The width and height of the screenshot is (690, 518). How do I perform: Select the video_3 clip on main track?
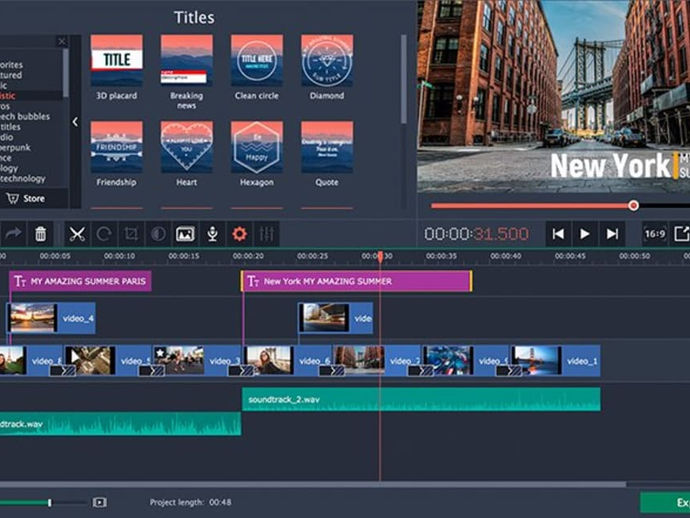click(198, 360)
